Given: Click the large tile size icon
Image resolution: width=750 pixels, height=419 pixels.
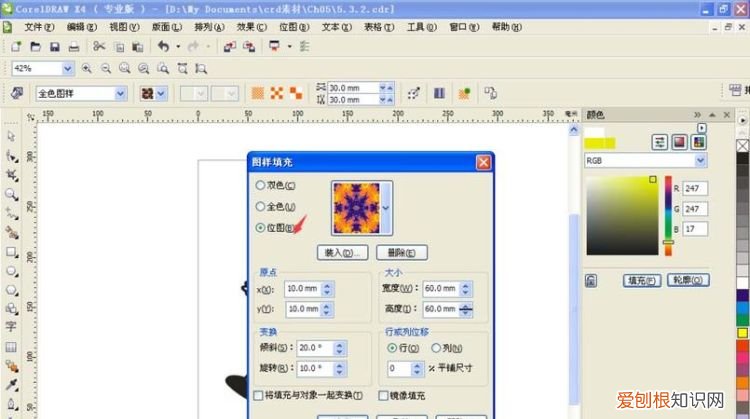Looking at the screenshot, I should (x=296, y=93).
